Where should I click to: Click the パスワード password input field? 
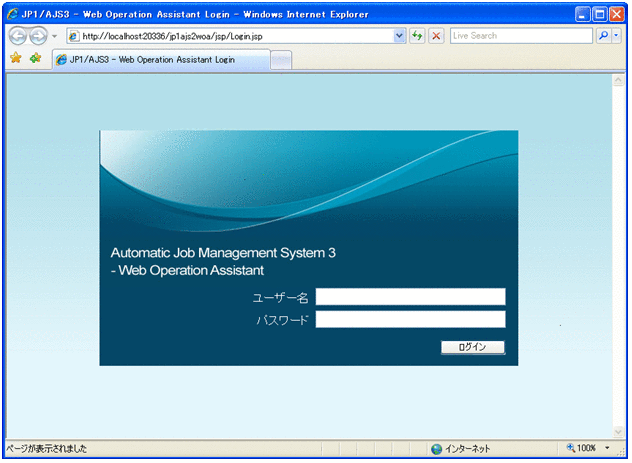point(410,320)
